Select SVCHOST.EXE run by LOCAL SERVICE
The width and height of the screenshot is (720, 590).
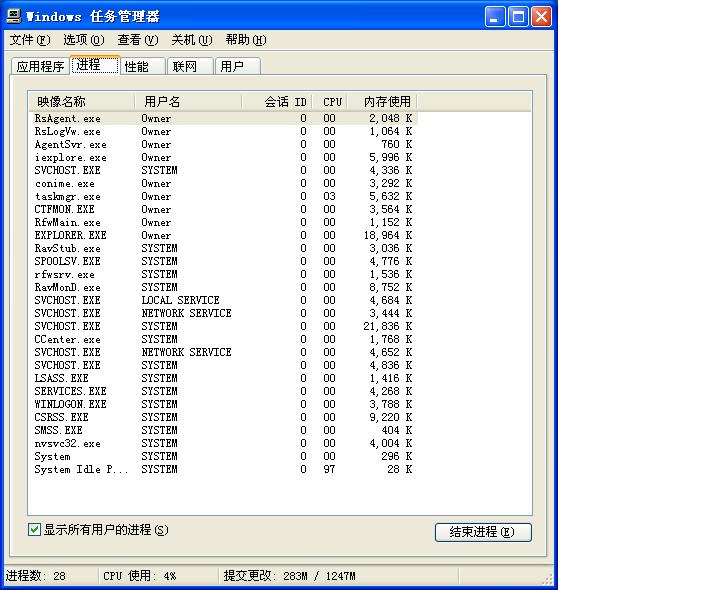pyautogui.click(x=223, y=300)
